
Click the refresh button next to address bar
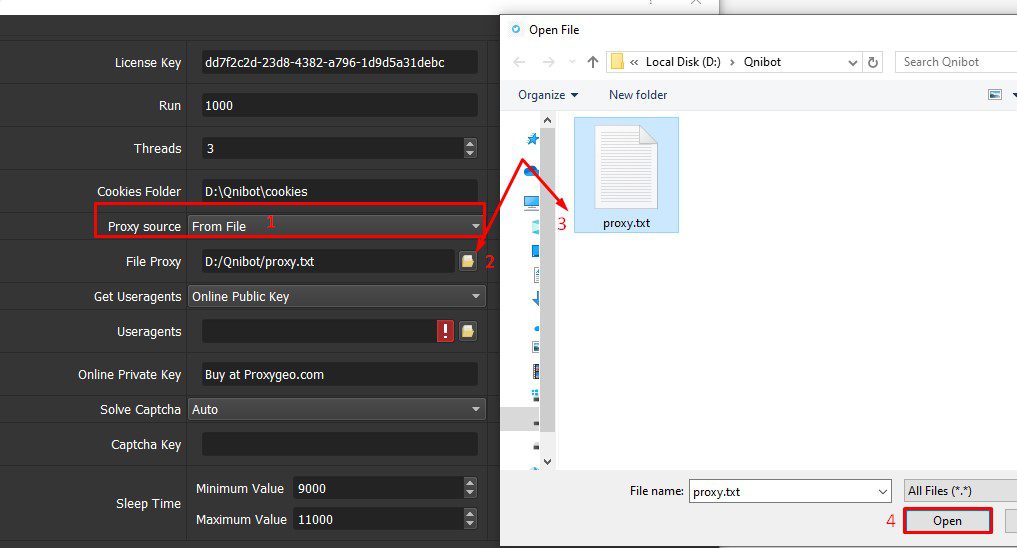pyautogui.click(x=873, y=62)
